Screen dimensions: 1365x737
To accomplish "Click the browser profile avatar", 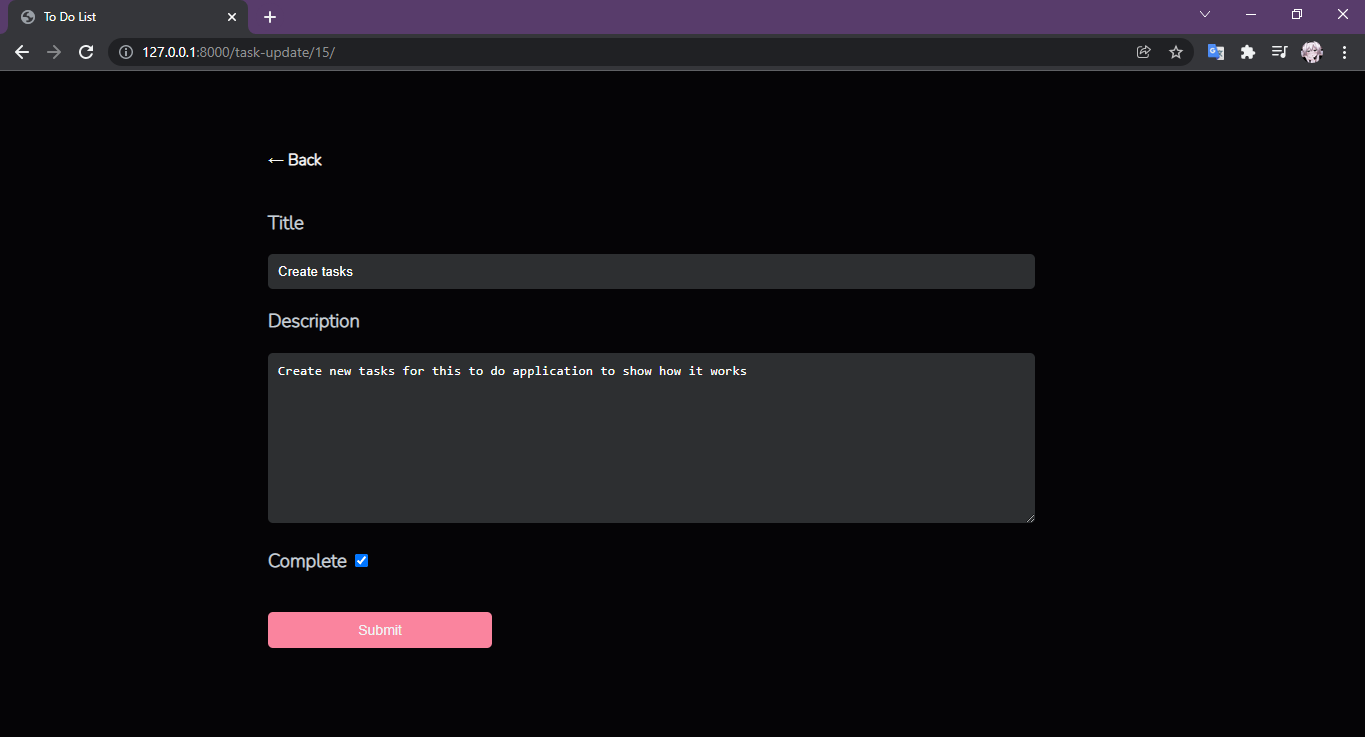I will click(1311, 52).
